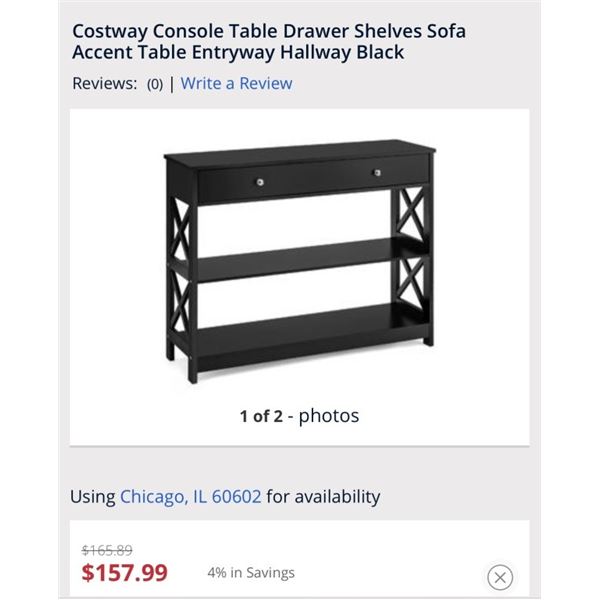Screen dimensions: 600x600
Task: Click the crossed-out $165.89 original price
Action: click(106, 550)
